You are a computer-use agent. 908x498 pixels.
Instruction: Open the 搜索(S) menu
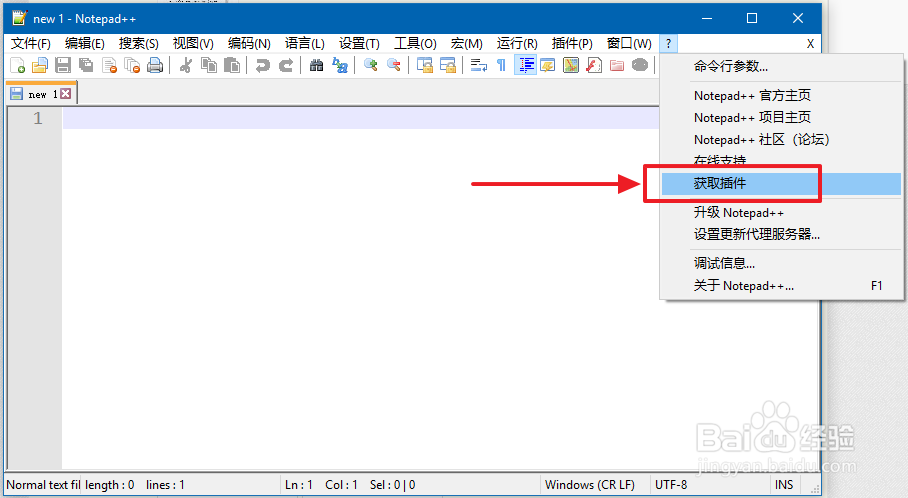(x=138, y=43)
